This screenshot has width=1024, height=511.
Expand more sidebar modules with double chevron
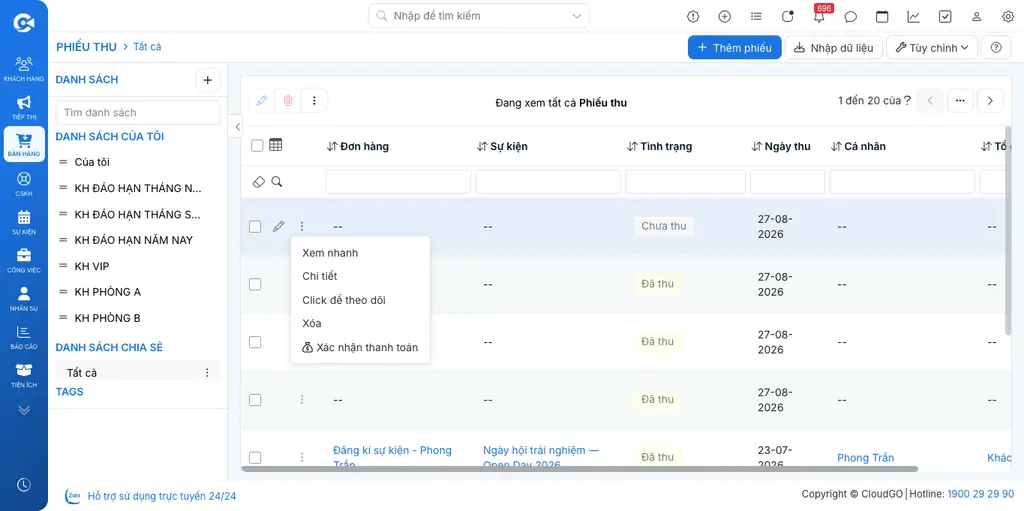click(24, 410)
